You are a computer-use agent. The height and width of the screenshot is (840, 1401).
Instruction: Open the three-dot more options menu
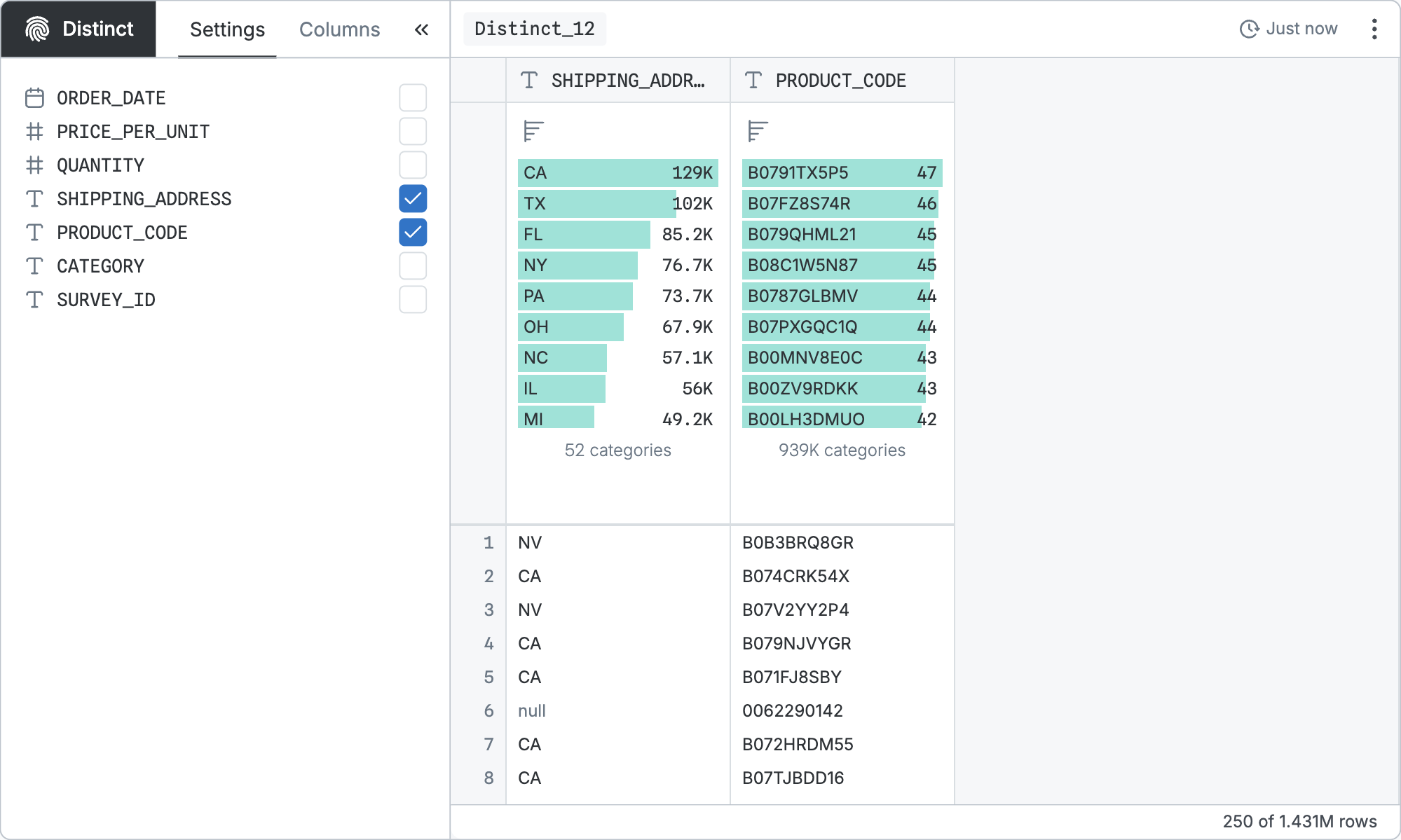coord(1374,29)
